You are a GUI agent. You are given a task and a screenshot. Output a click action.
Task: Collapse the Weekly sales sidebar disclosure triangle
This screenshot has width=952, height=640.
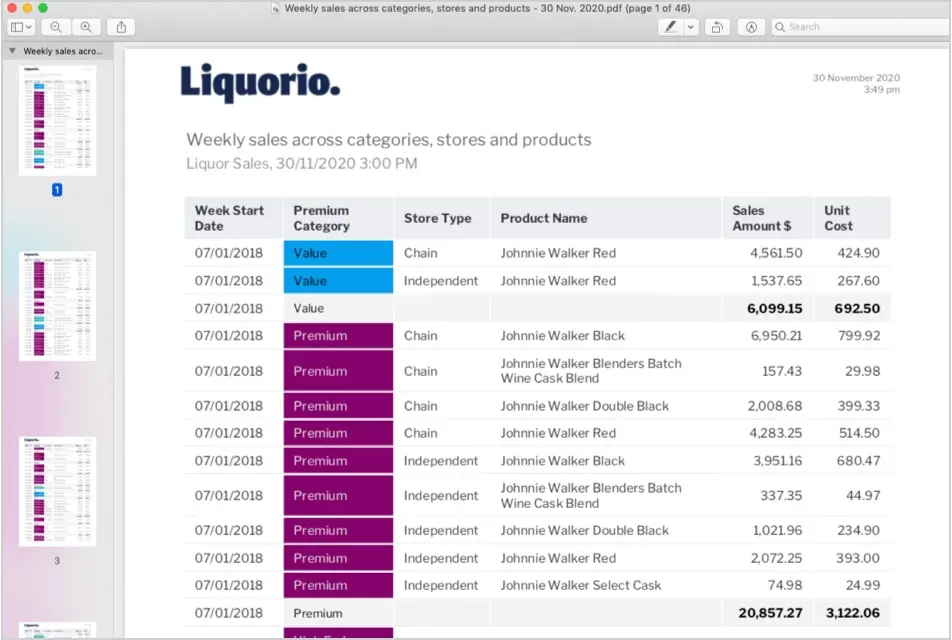pos(11,51)
